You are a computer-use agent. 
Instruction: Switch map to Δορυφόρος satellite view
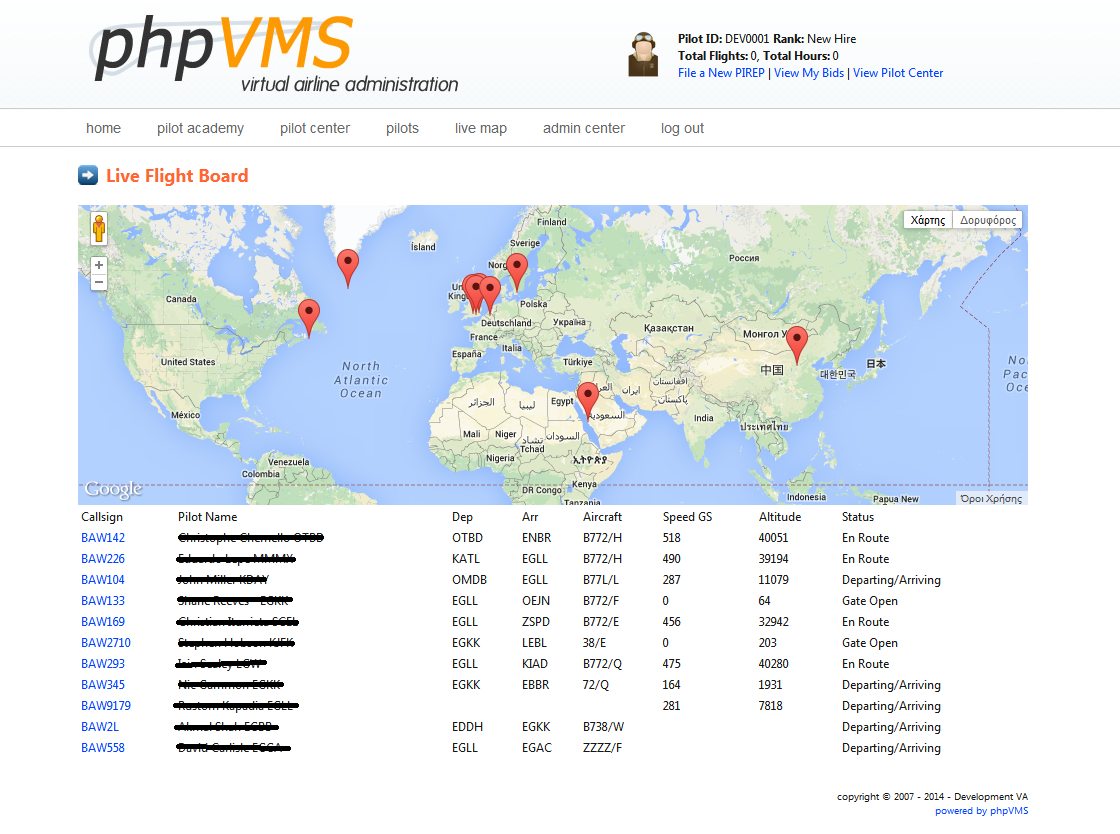coord(988,220)
